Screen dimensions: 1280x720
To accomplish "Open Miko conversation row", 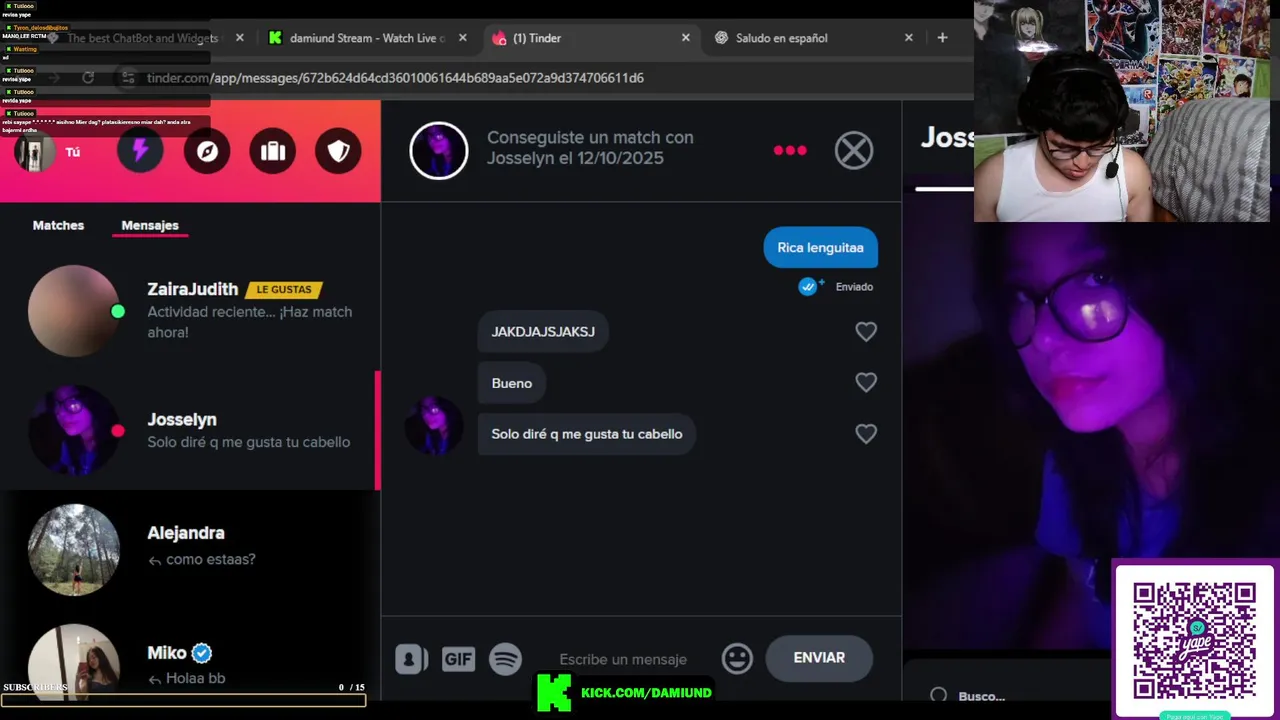I will click(x=190, y=660).
